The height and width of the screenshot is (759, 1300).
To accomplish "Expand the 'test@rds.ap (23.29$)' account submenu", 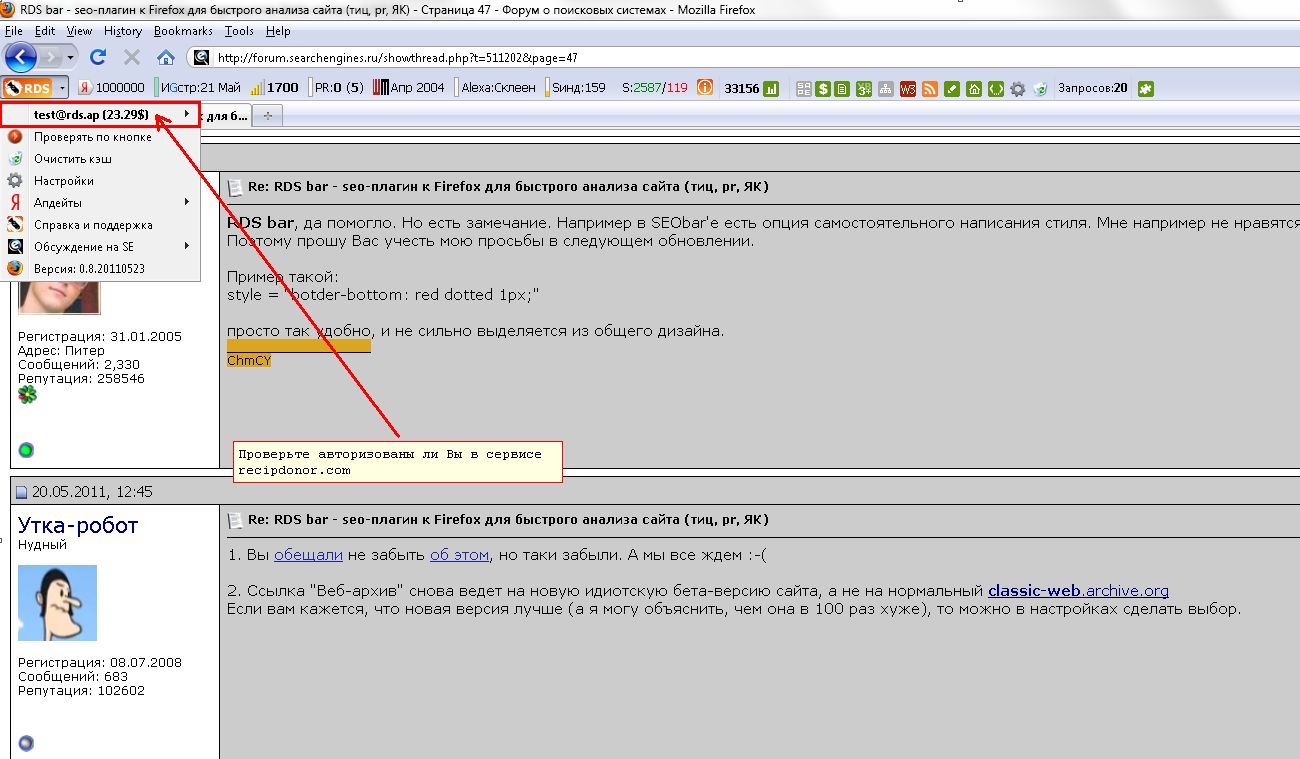I will click(100, 114).
